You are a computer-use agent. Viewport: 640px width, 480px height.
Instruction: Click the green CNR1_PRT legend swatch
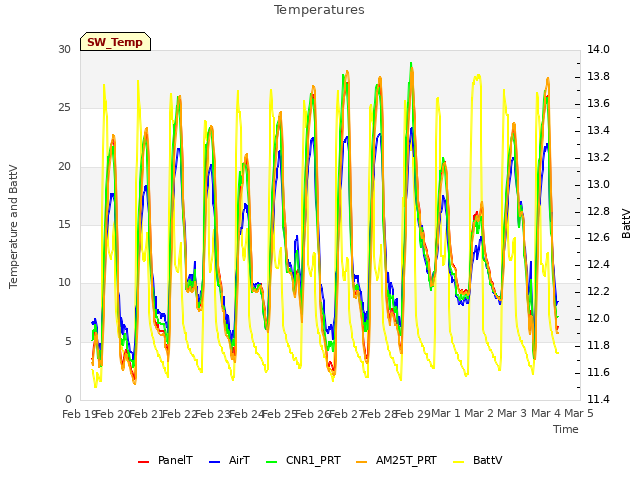coord(271,462)
